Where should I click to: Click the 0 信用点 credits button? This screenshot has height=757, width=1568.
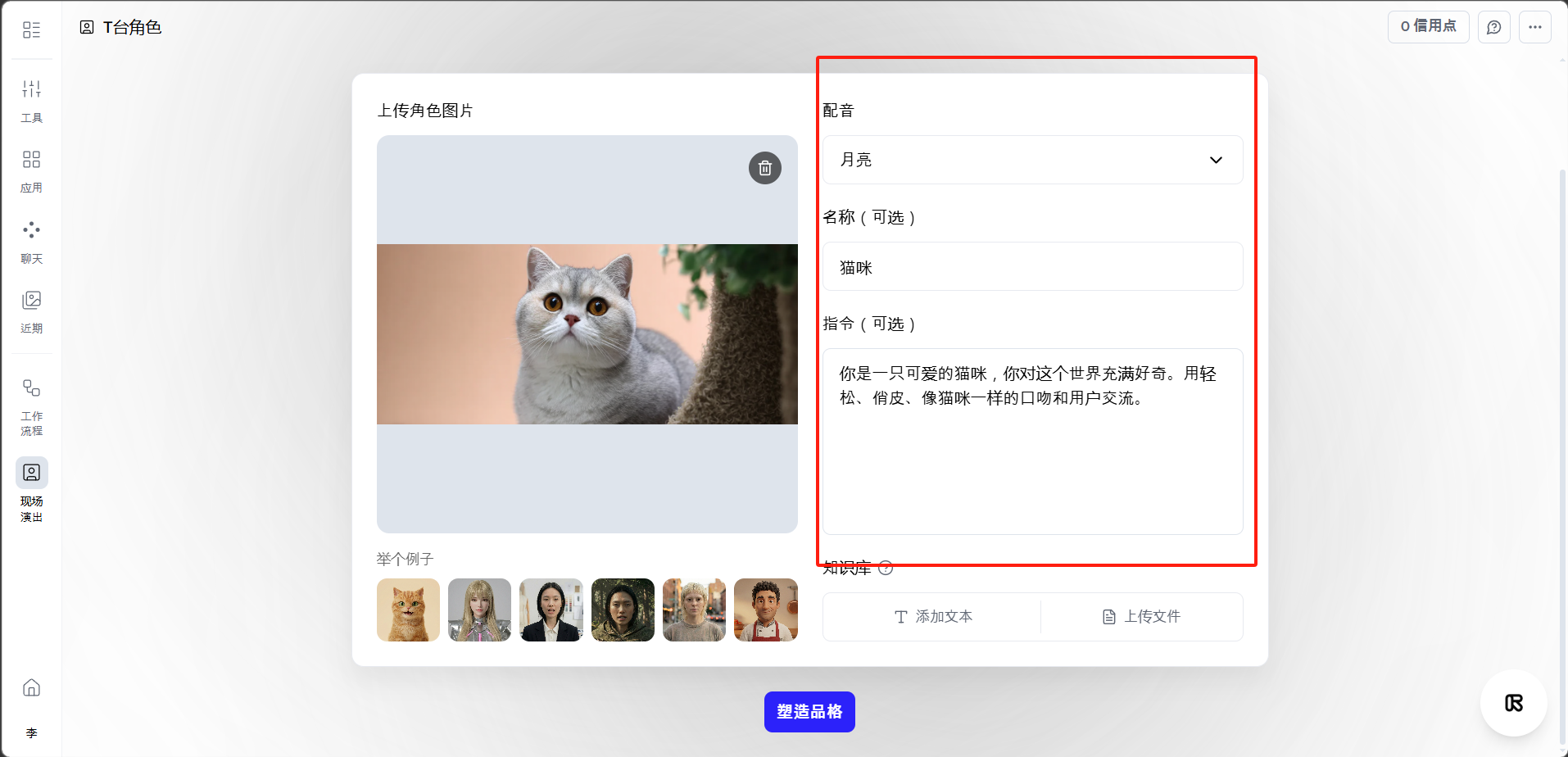coord(1428,27)
